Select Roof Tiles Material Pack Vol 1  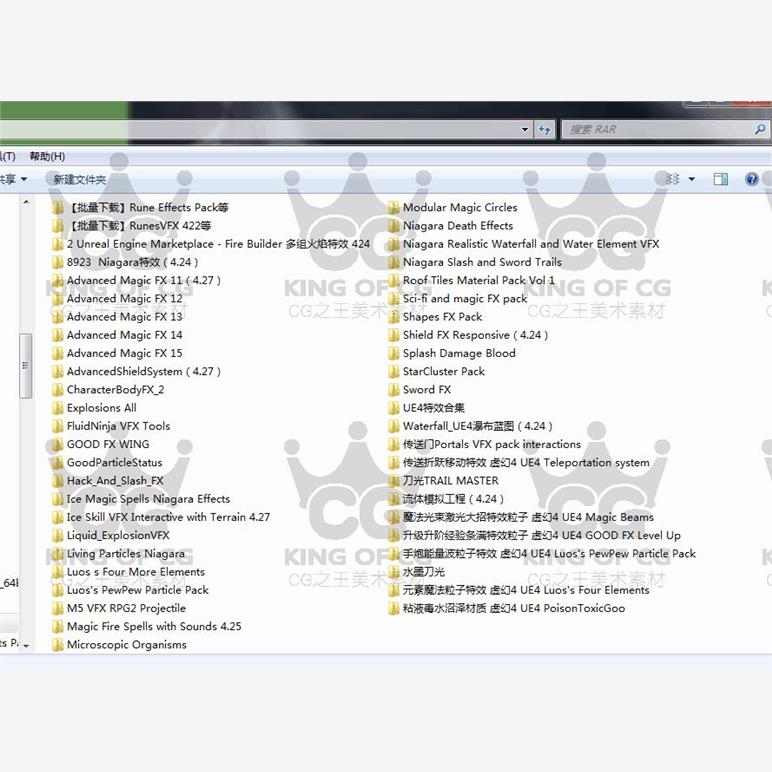click(x=479, y=281)
